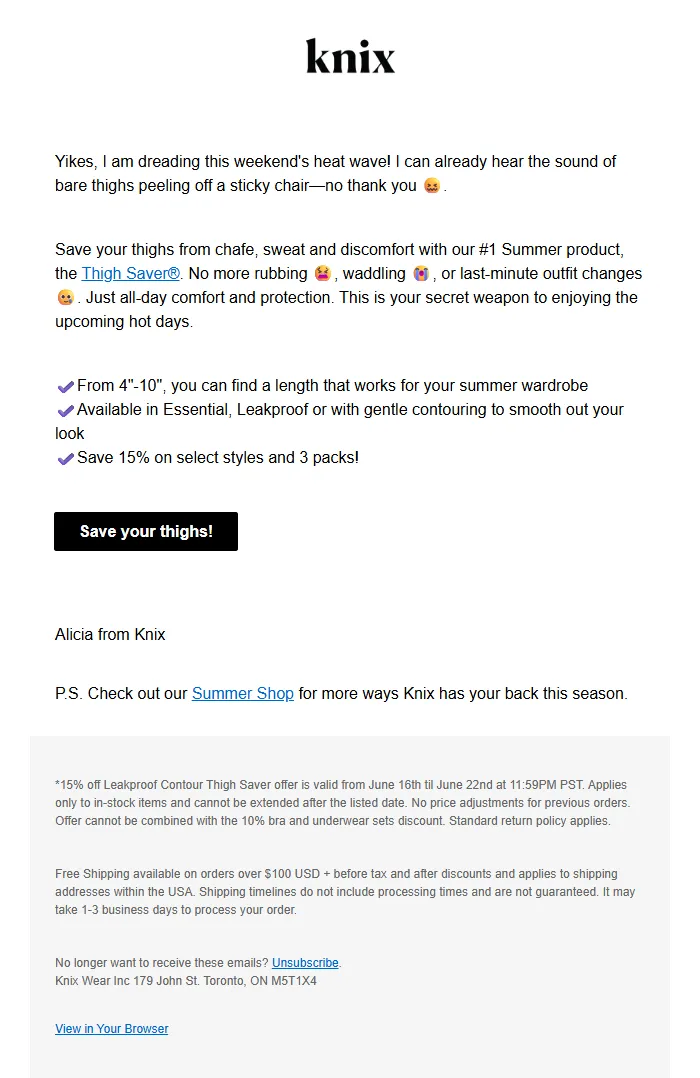Click the emoji before "Just all-day comfort"

tap(65, 298)
